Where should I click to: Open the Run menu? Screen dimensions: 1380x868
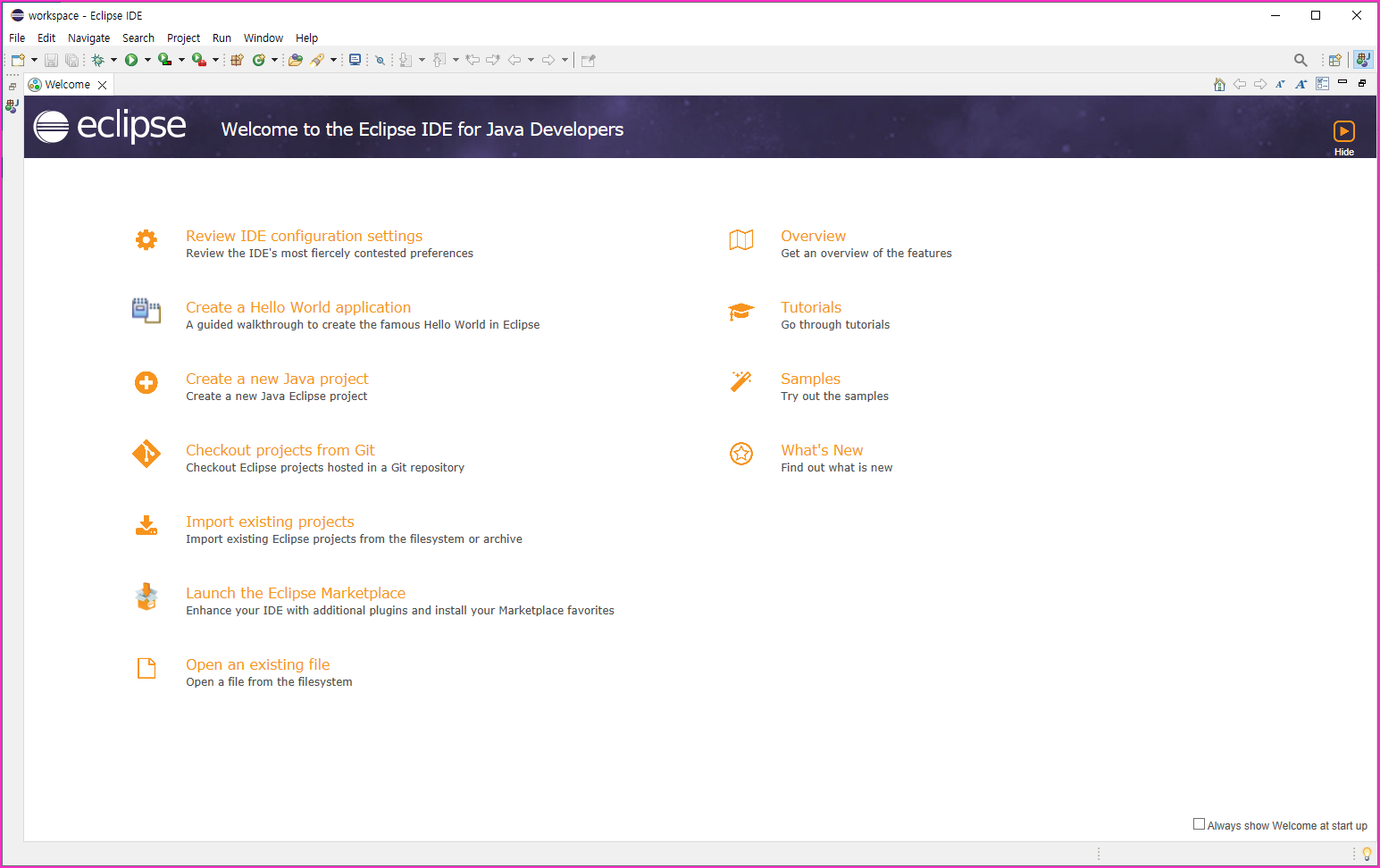(222, 38)
